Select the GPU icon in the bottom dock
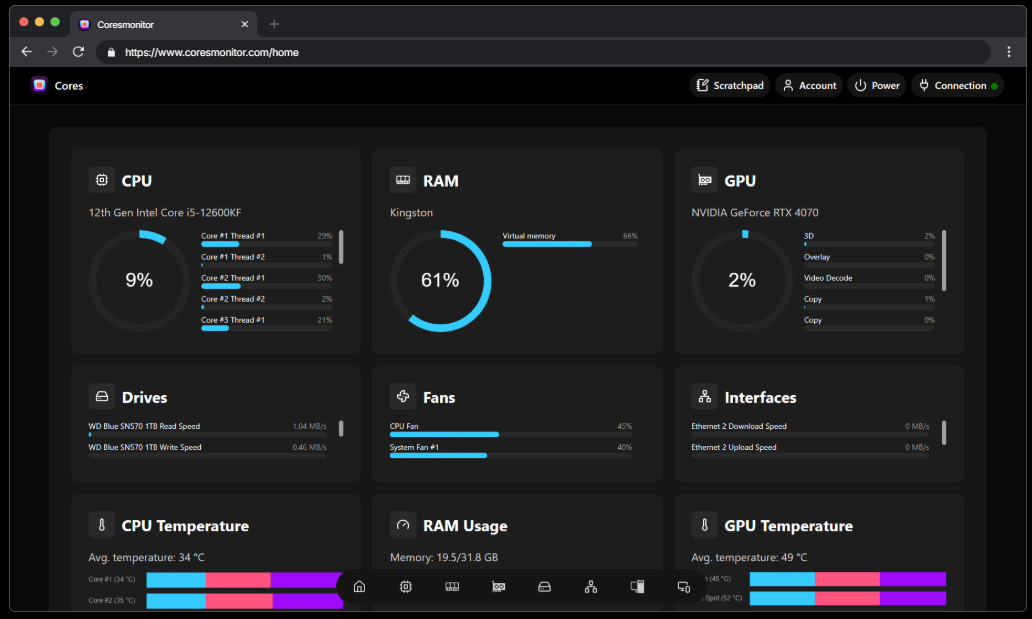 [498, 587]
